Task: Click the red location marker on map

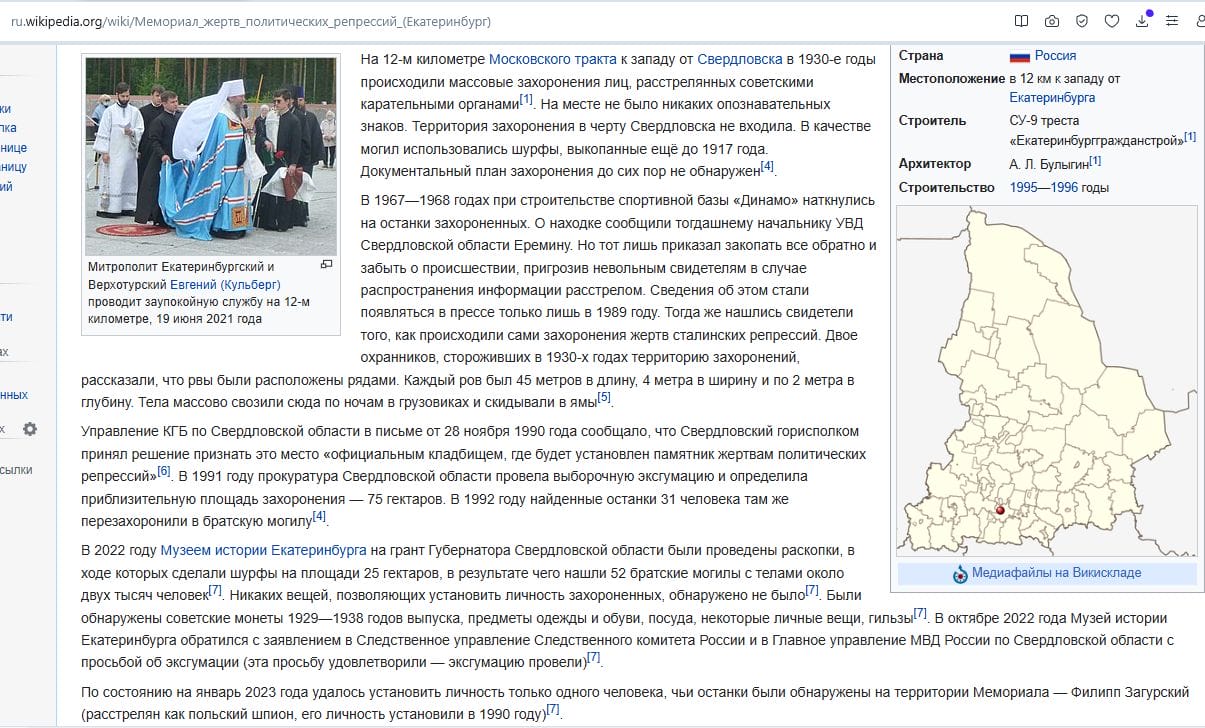Action: [x=999, y=510]
